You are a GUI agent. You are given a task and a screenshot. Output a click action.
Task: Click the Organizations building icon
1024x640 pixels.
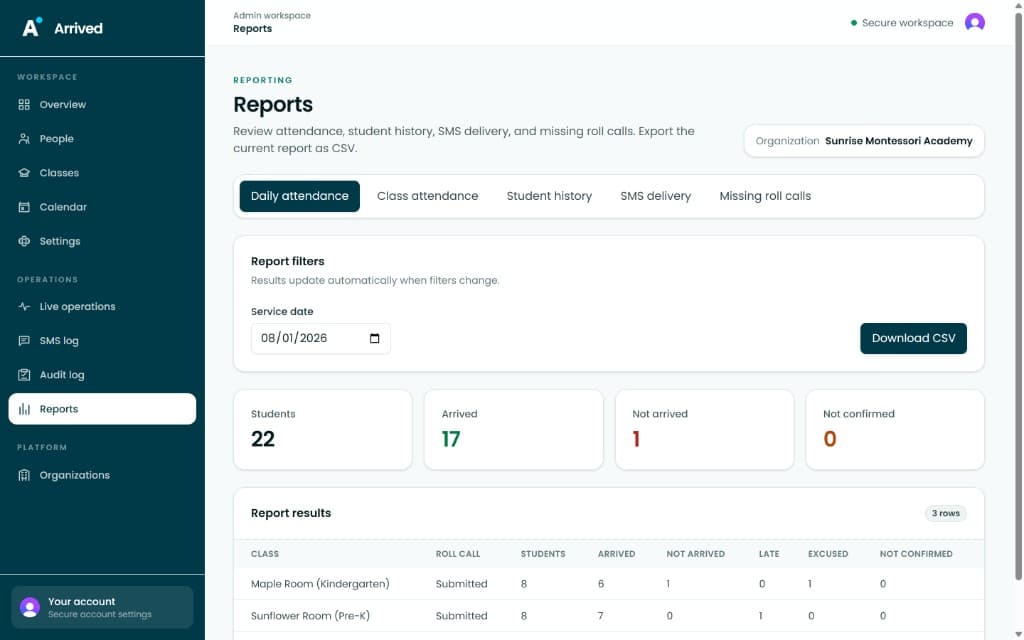[24, 475]
